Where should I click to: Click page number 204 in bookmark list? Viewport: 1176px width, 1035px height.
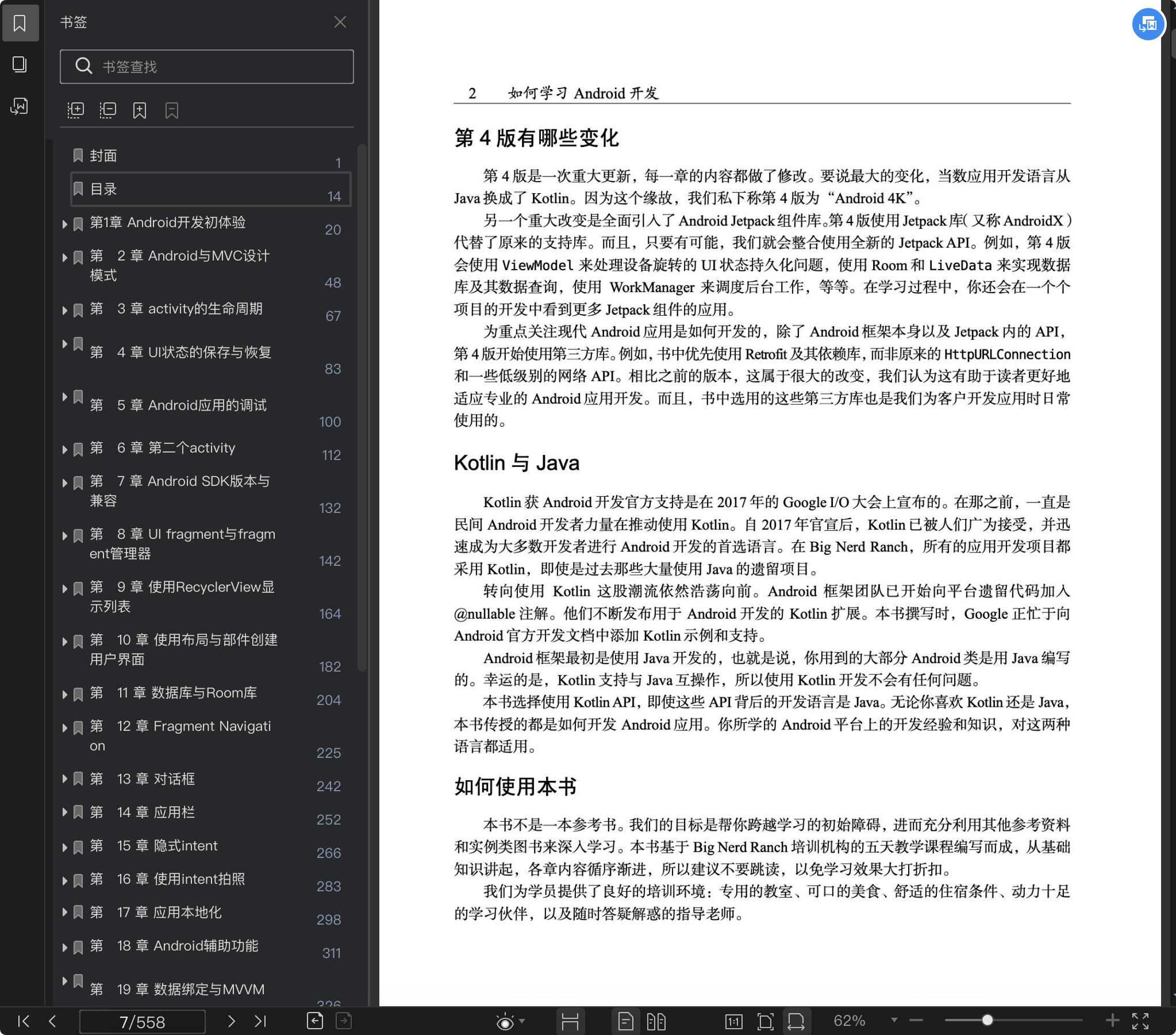tap(329, 700)
